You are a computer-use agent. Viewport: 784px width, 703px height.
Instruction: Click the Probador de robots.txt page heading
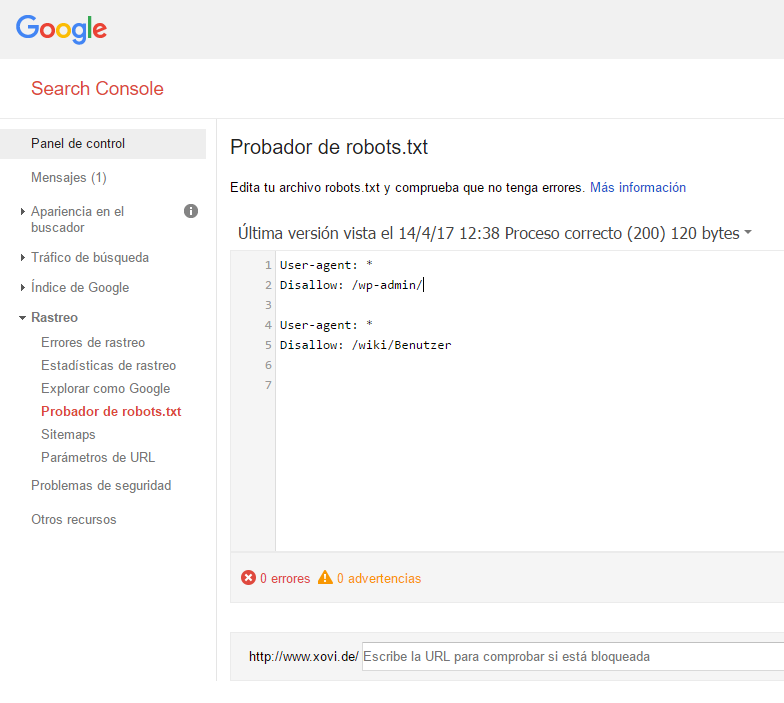[x=329, y=147]
